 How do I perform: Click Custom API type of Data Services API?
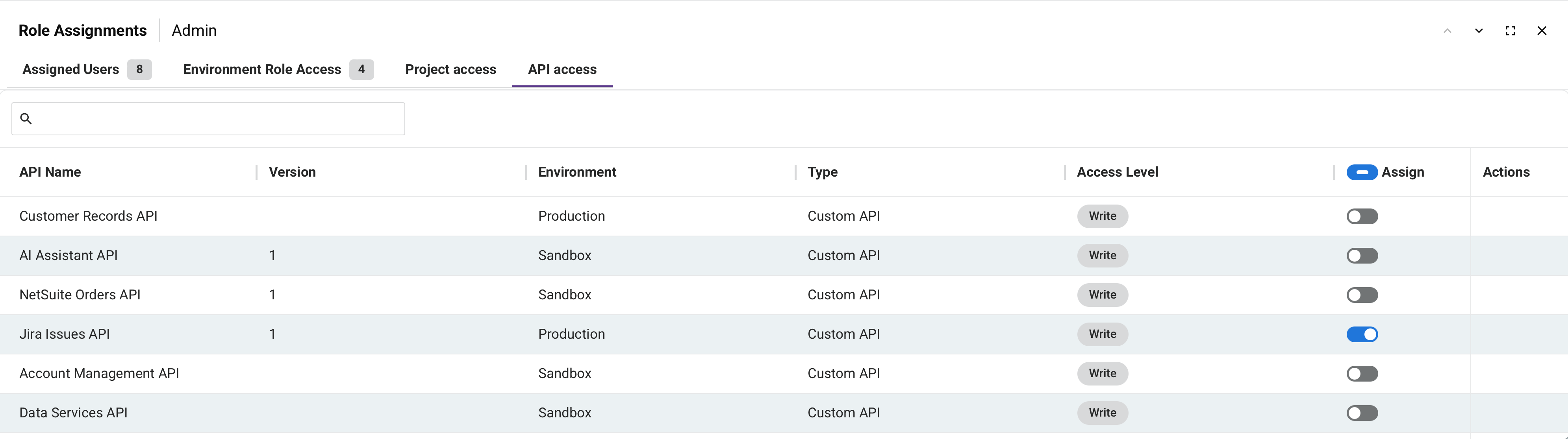pos(843,413)
